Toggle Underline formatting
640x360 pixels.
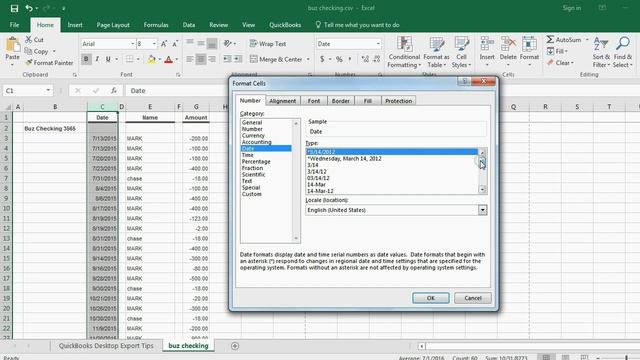click(108, 59)
